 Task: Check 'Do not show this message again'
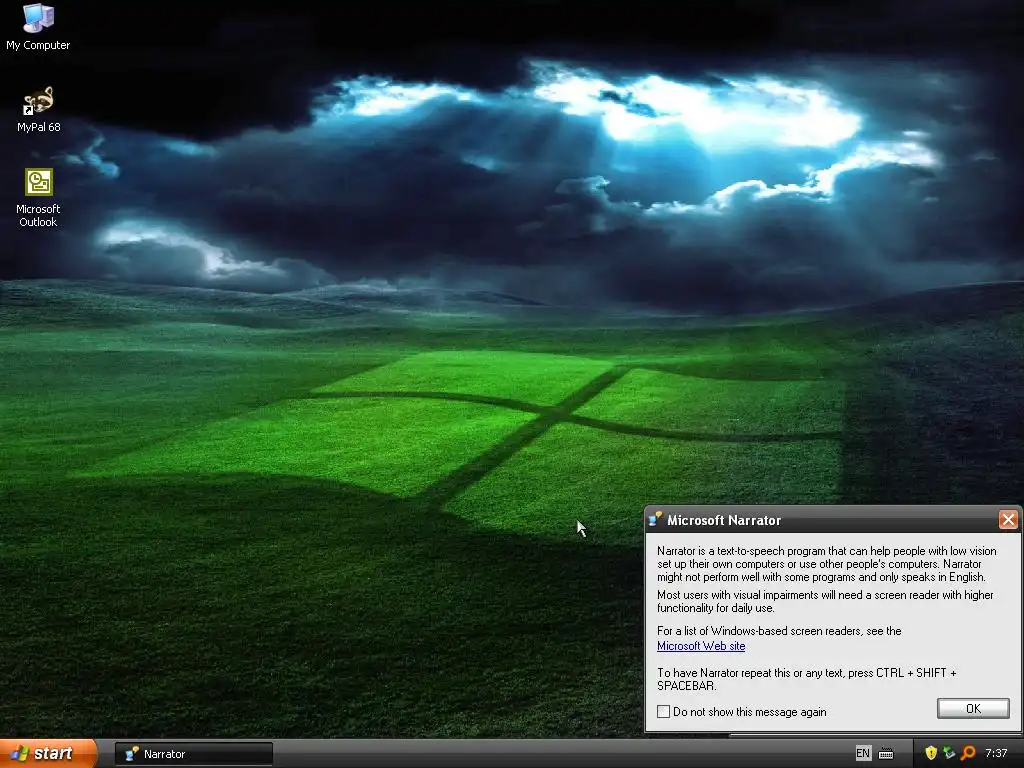pyautogui.click(x=663, y=711)
